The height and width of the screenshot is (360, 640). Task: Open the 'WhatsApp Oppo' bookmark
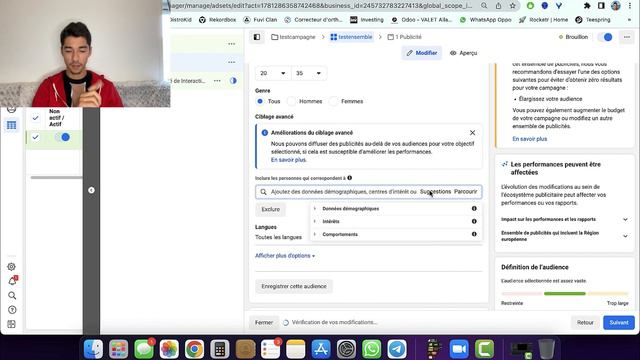(485, 20)
